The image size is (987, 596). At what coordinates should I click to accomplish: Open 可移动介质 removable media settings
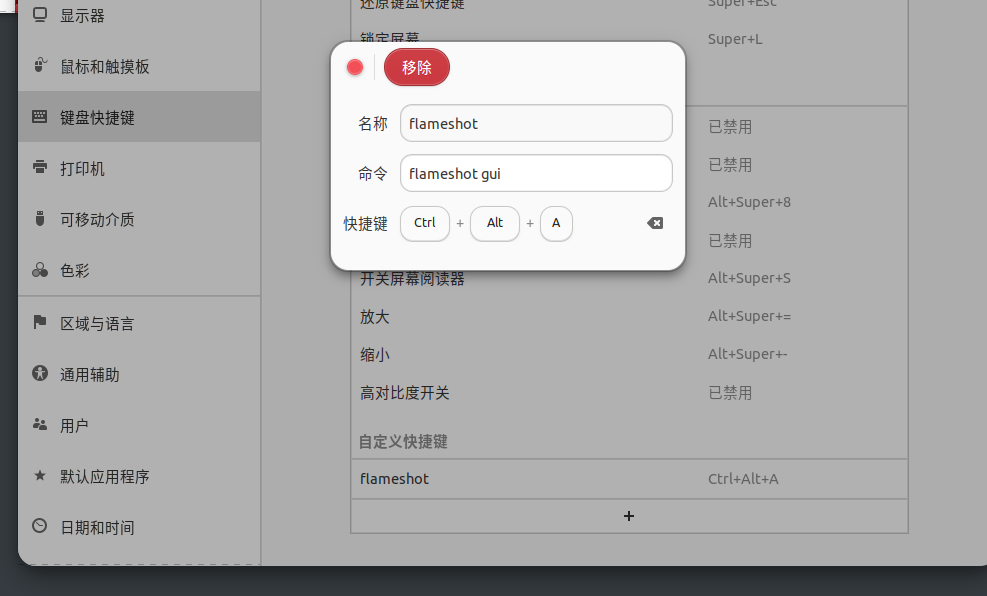coord(139,219)
